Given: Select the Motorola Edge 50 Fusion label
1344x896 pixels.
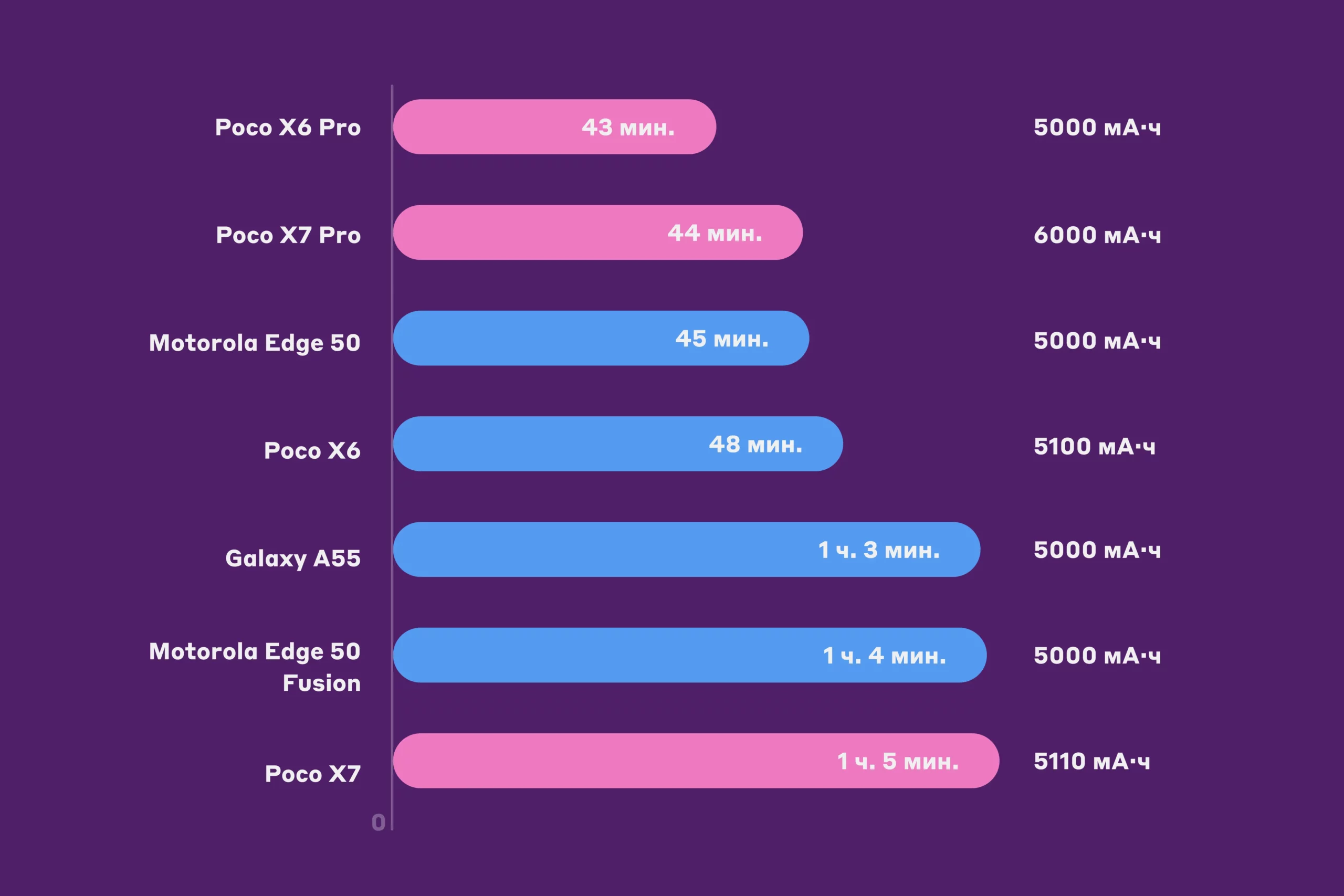Looking at the screenshot, I should [255, 667].
